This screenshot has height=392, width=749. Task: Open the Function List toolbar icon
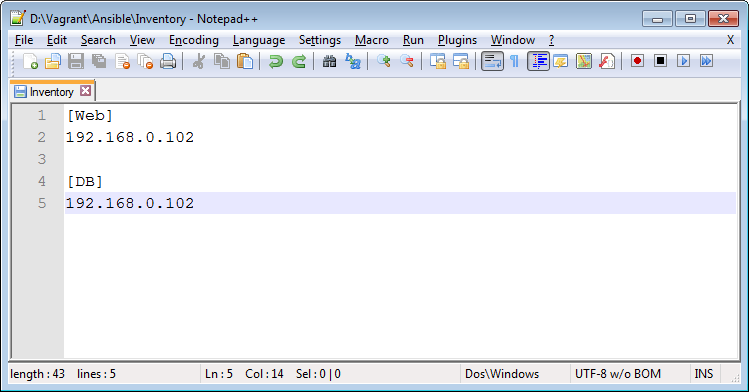607,61
